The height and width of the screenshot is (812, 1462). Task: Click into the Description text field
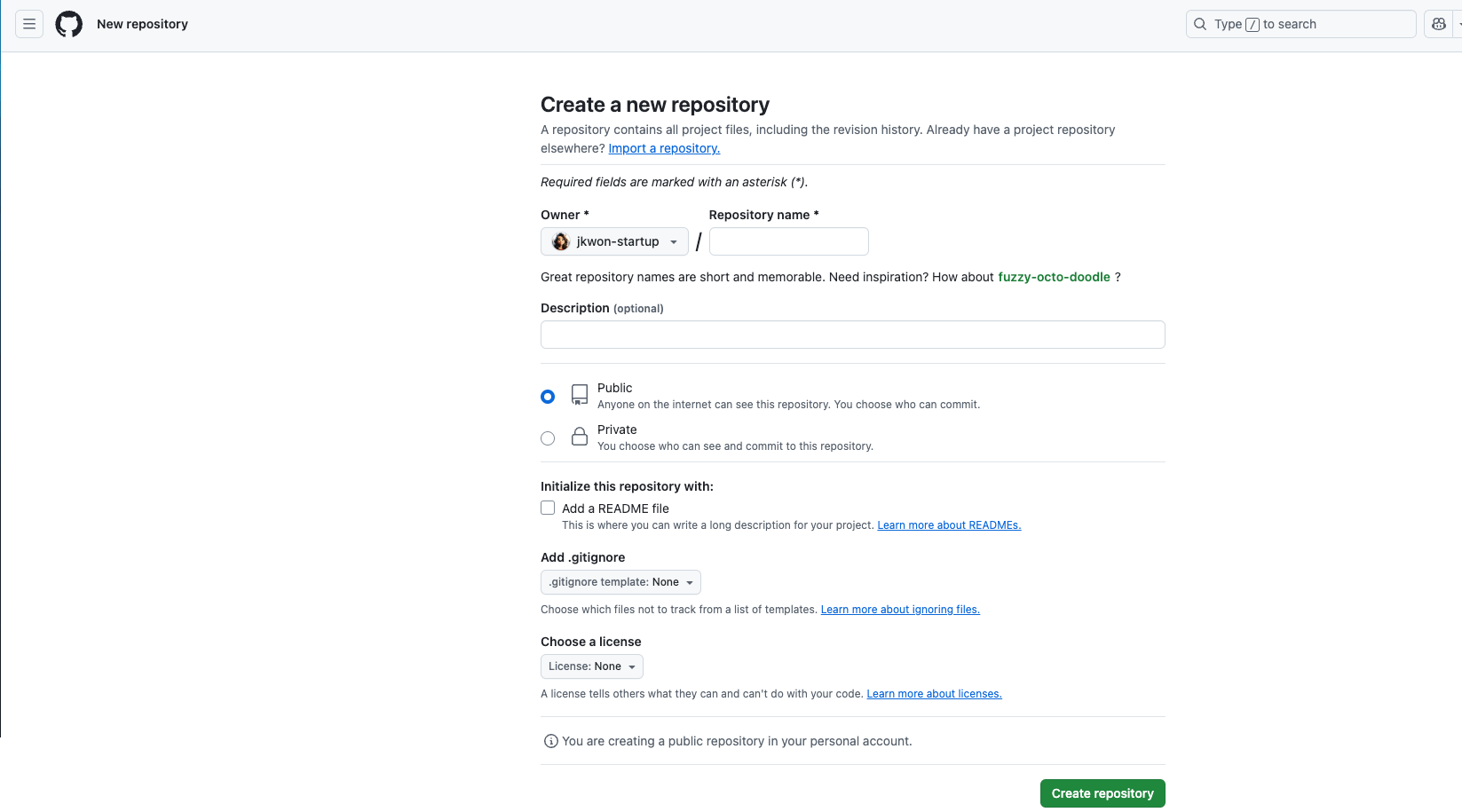point(852,335)
